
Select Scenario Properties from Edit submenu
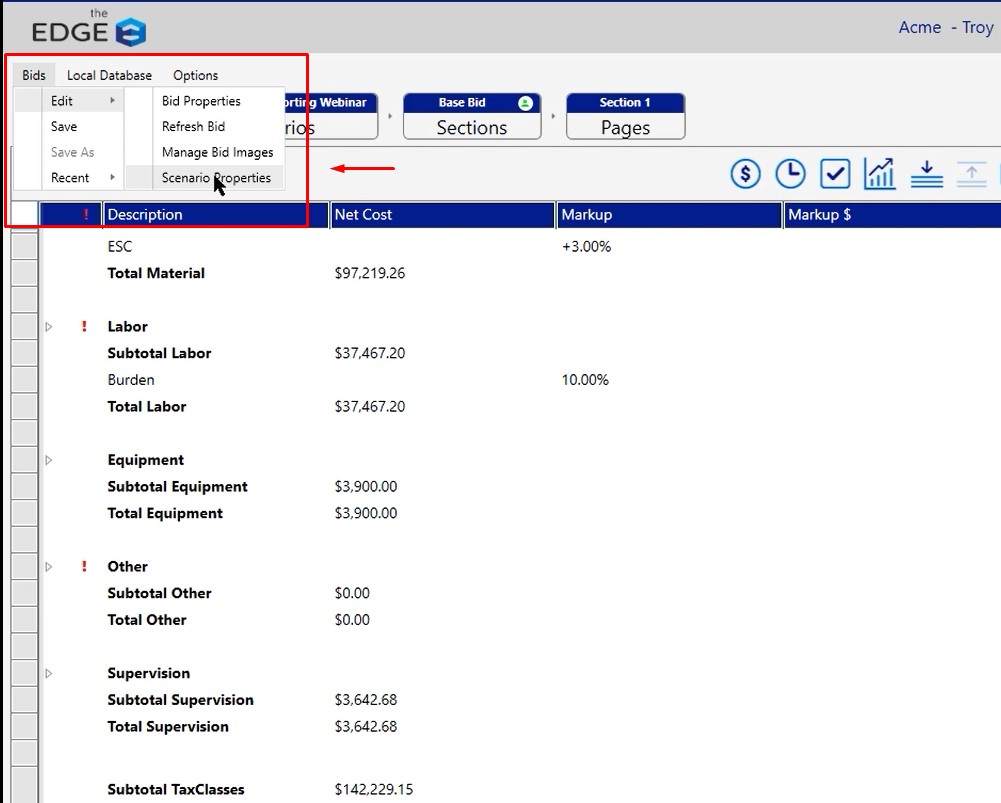pos(216,178)
